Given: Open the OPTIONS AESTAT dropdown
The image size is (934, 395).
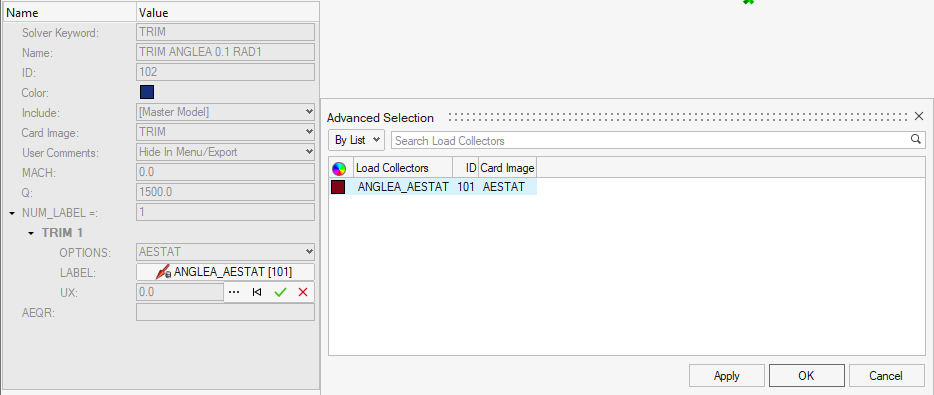Looking at the screenshot, I should click(x=225, y=252).
